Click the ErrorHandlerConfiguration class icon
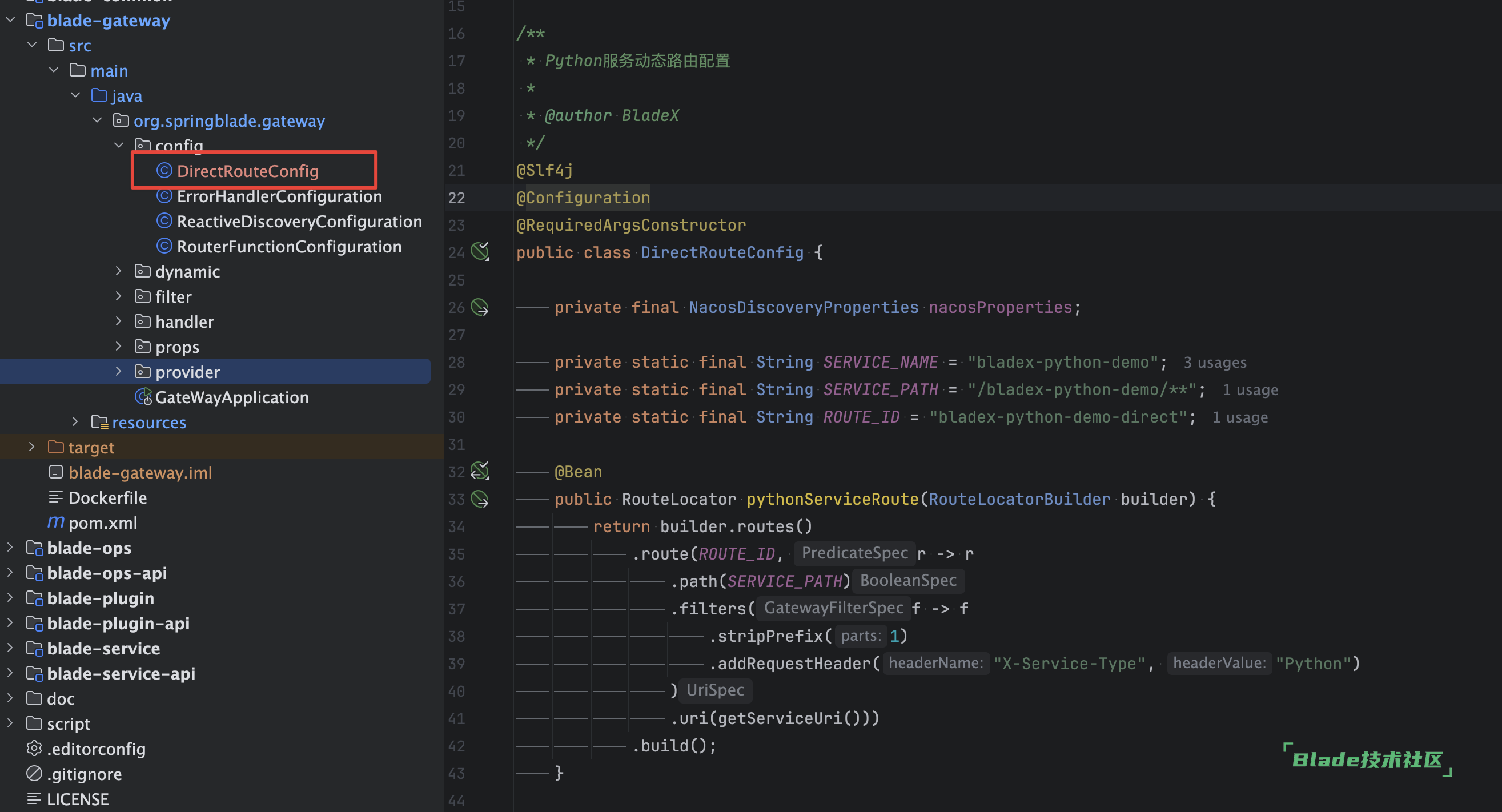Image resolution: width=1502 pixels, height=812 pixels. 164,196
